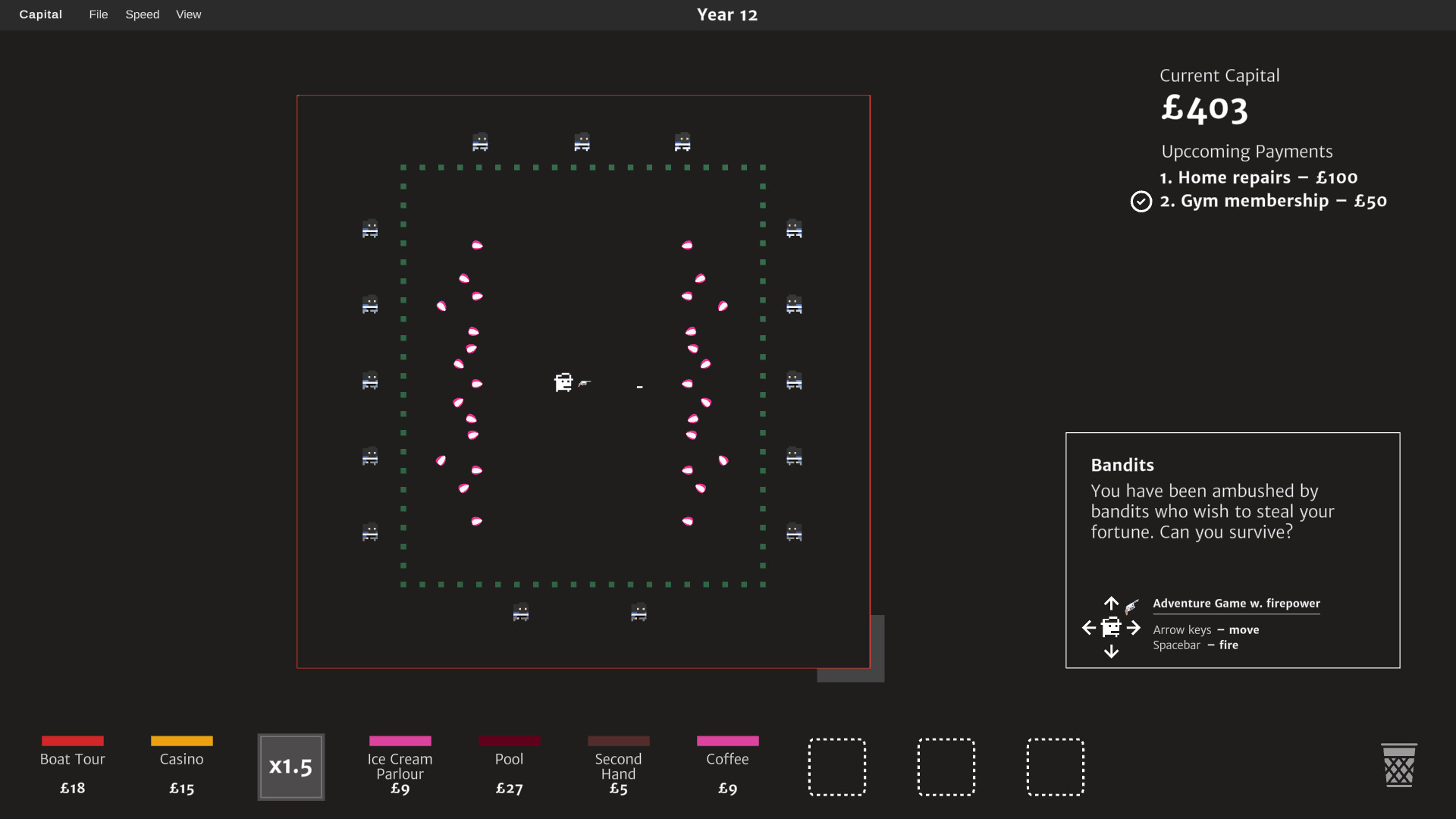Viewport: 1456px width, 819px height.
Task: Click the first empty dashed card slot
Action: (x=837, y=767)
